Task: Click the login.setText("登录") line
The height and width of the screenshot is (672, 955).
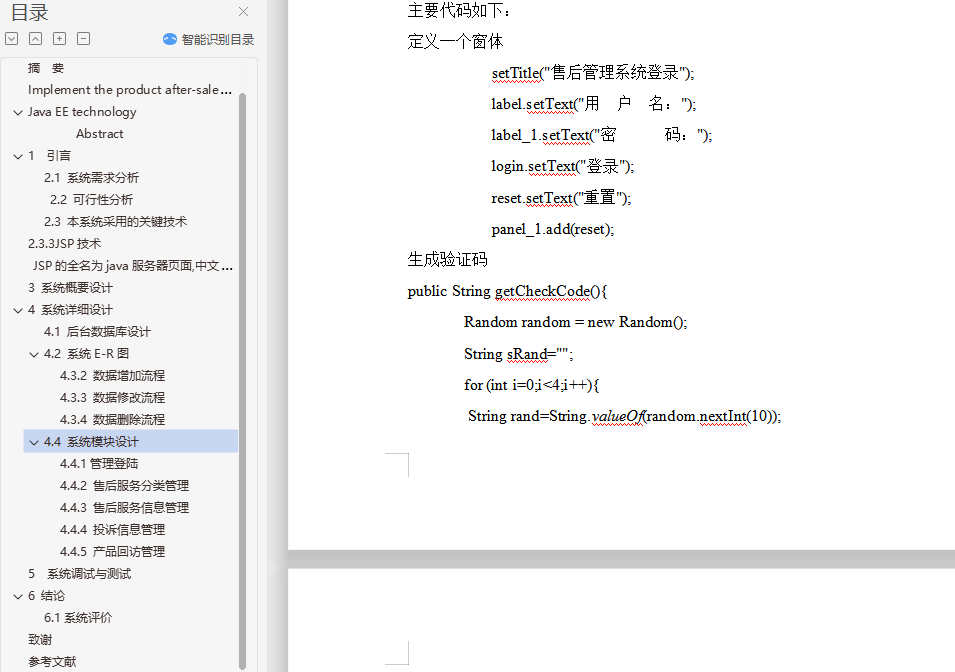Action: pos(563,166)
